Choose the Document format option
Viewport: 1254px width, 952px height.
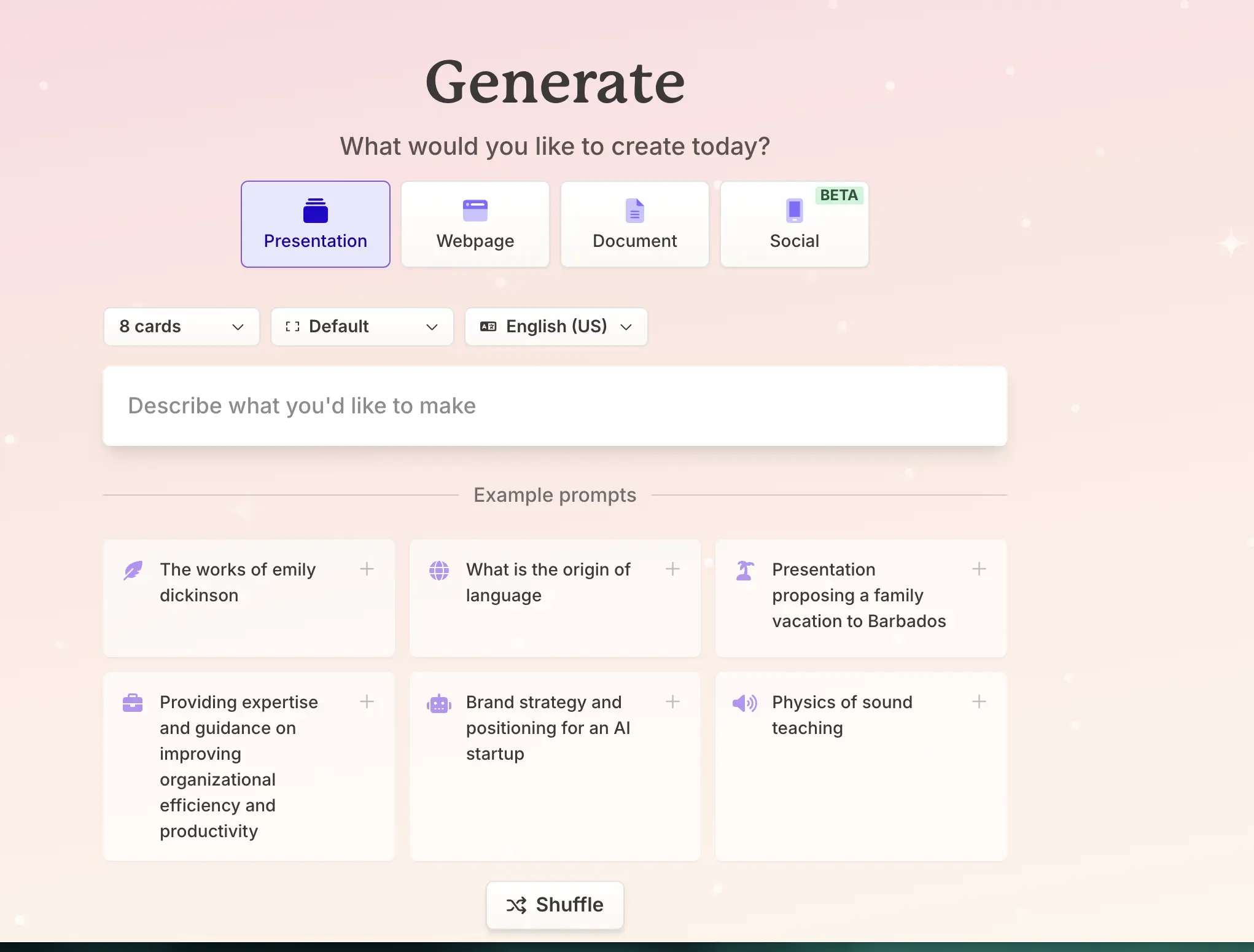[635, 224]
